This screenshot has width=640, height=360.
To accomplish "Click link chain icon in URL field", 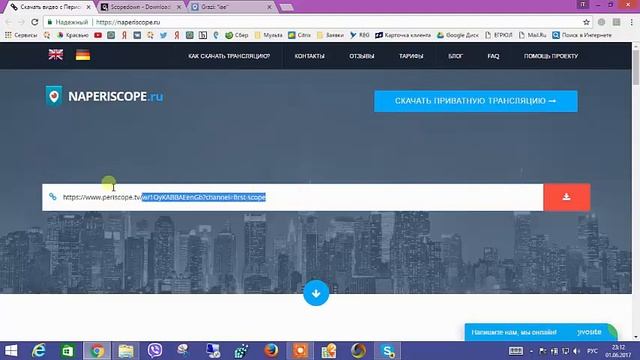I will click(x=53, y=197).
